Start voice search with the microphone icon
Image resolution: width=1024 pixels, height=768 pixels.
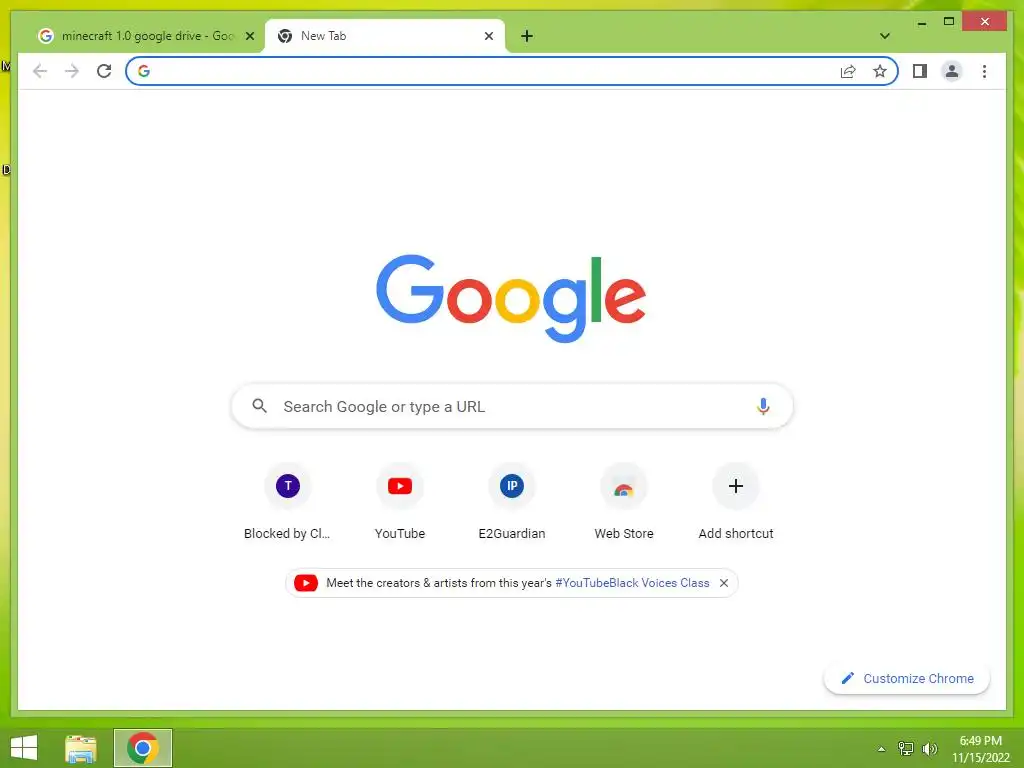763,406
